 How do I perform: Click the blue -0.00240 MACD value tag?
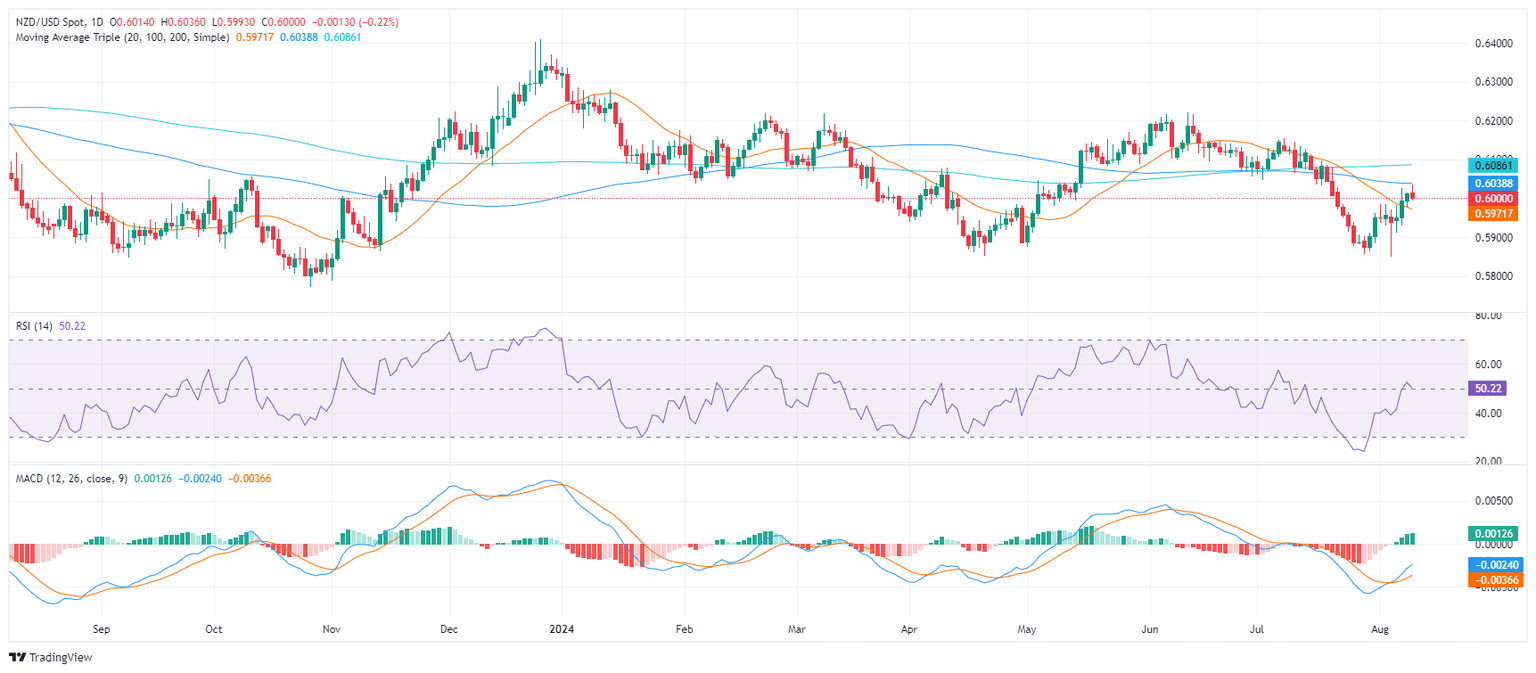(1496, 564)
